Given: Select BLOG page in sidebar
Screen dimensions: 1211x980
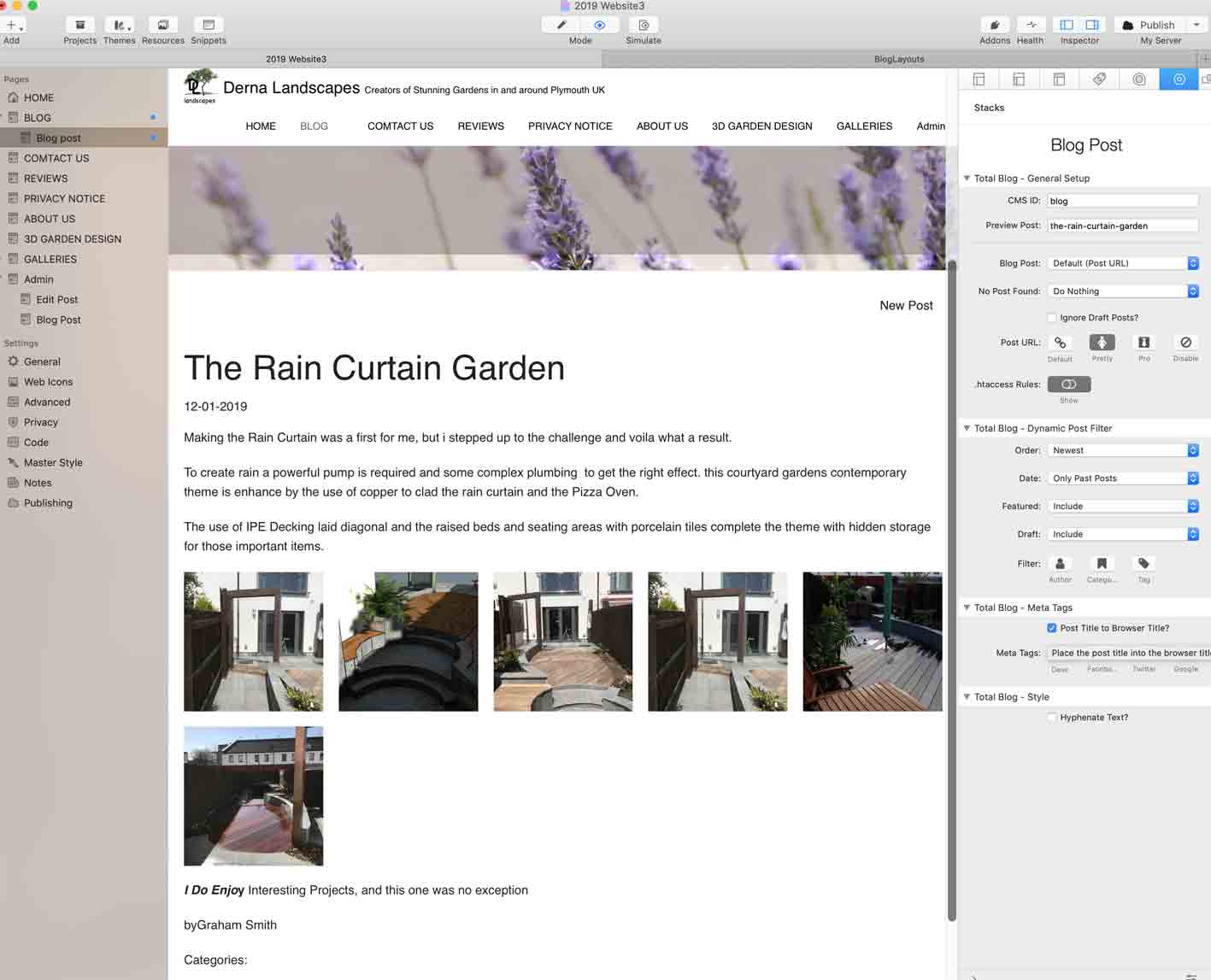Looking at the screenshot, I should tap(84, 118).
